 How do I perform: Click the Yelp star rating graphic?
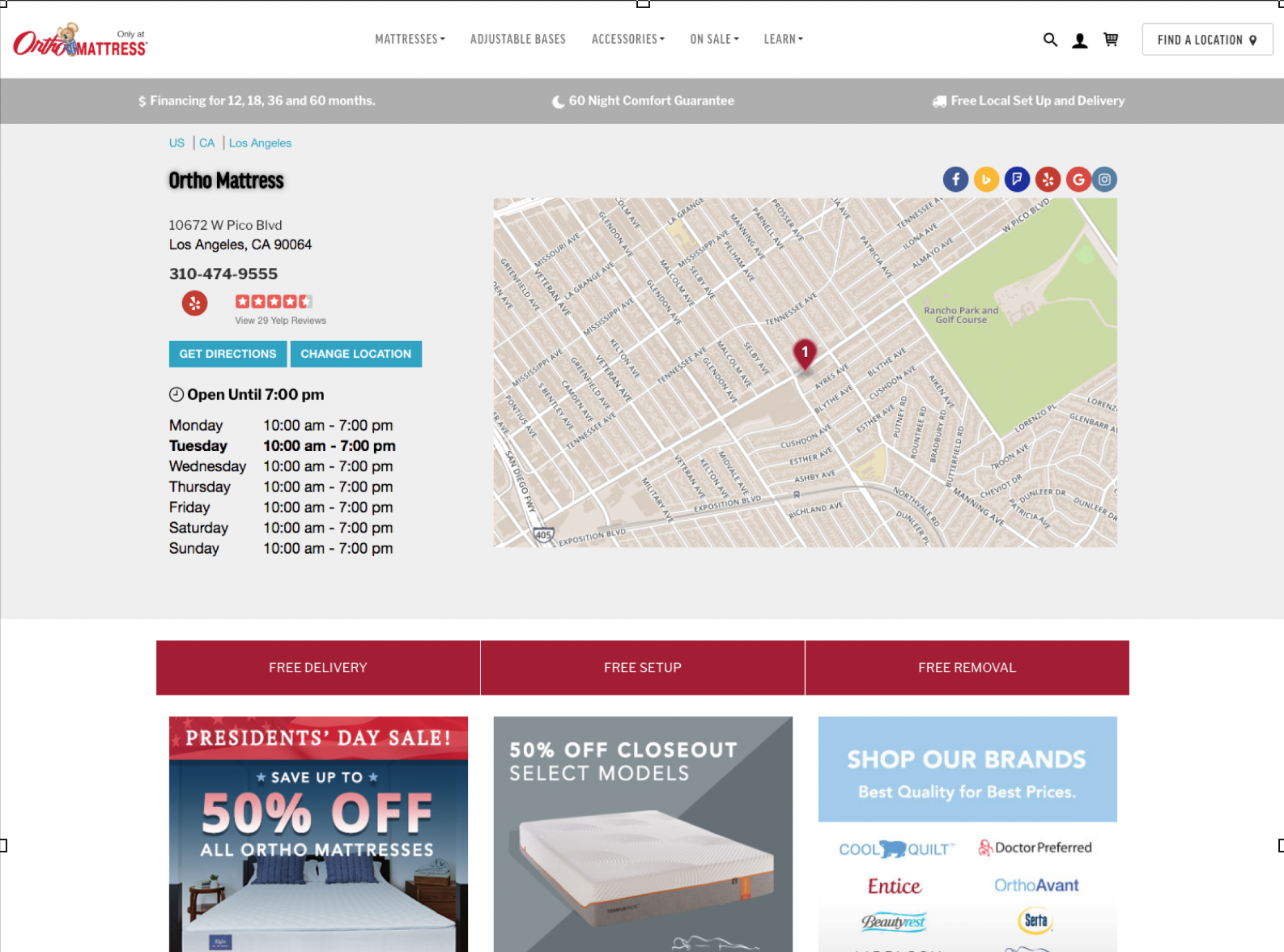pos(274,301)
